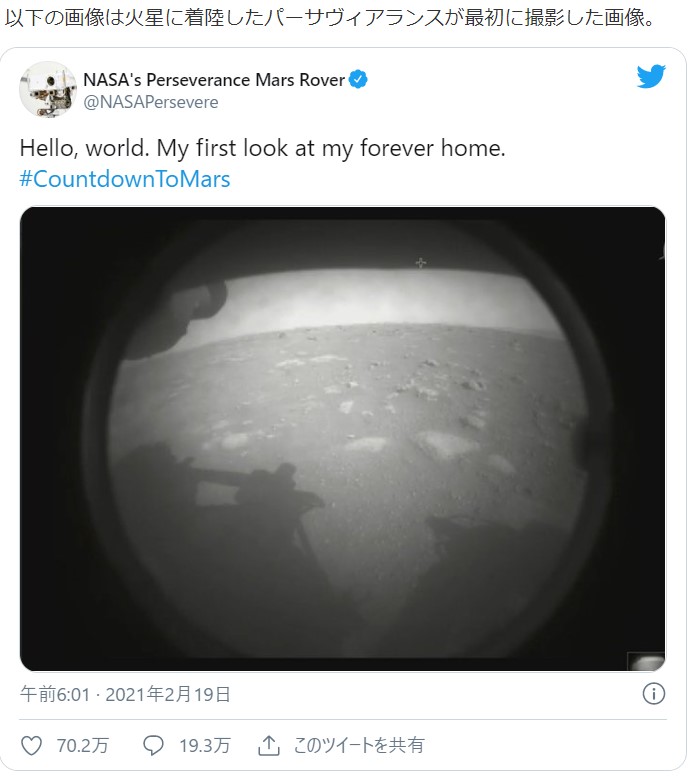Open the tweet timestamp 午前6:01 2021年2月19日
The width and height of the screenshot is (693, 780).
coord(125,694)
